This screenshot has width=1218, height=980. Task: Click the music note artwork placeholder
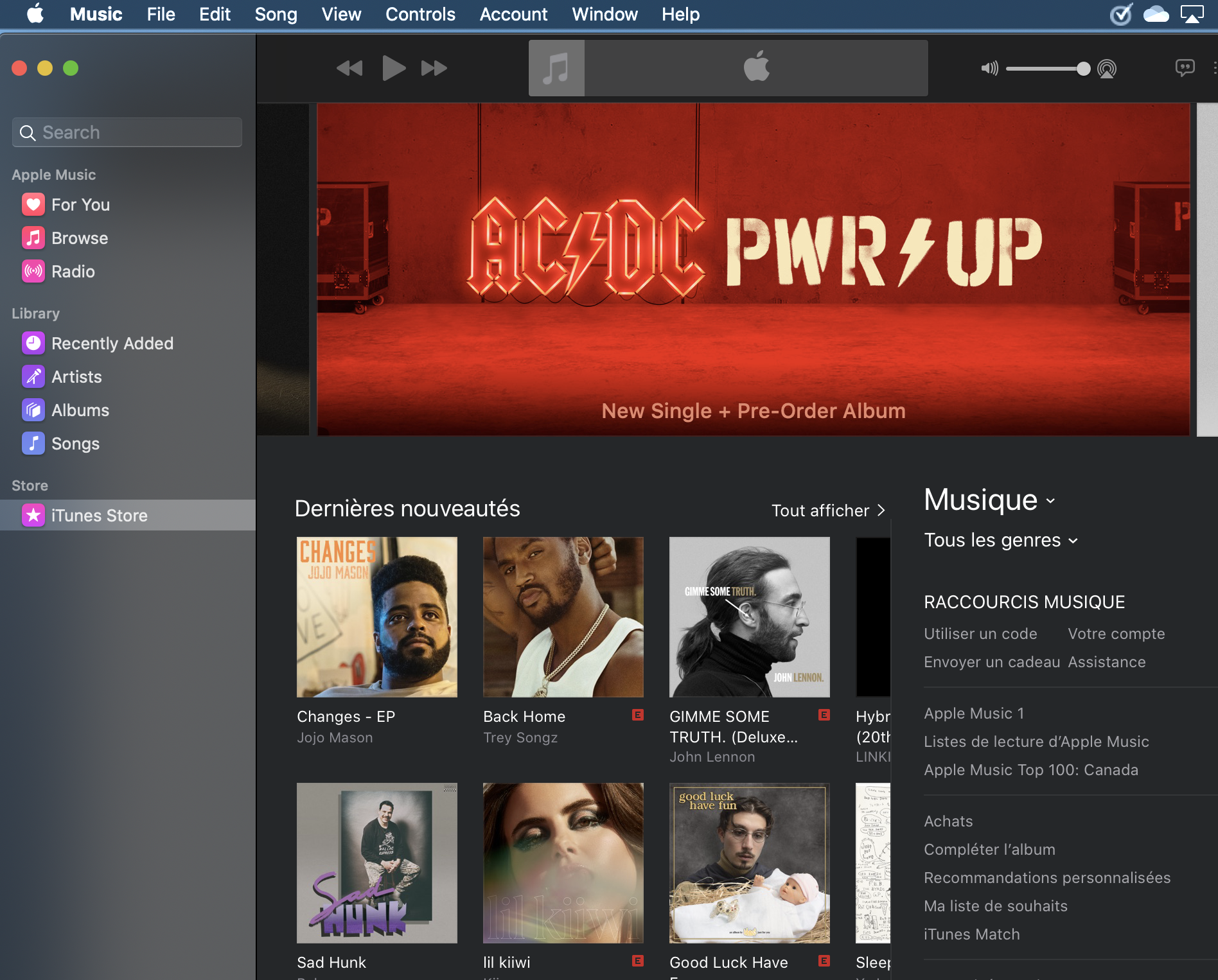(x=556, y=68)
